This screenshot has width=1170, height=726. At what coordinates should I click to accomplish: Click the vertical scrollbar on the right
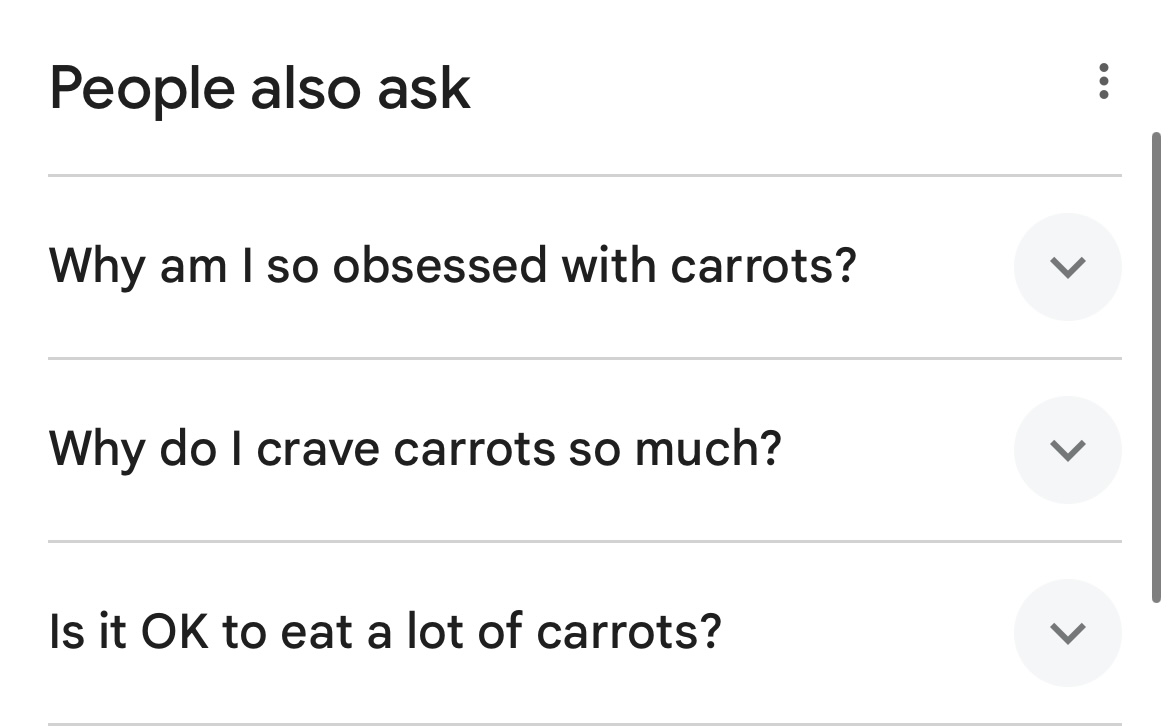(x=1157, y=366)
